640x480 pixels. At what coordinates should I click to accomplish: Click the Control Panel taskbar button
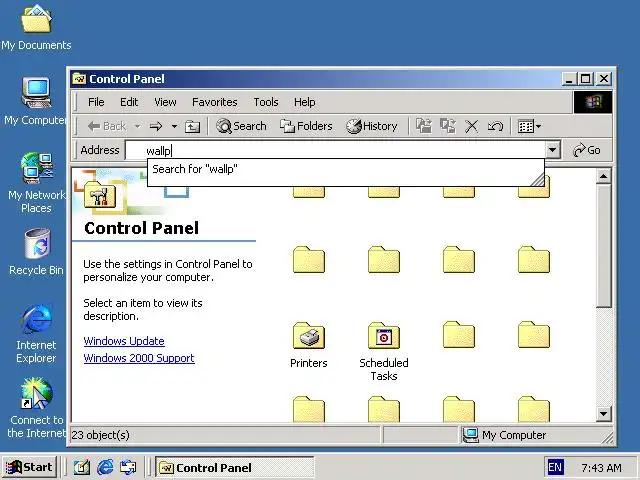(235, 467)
